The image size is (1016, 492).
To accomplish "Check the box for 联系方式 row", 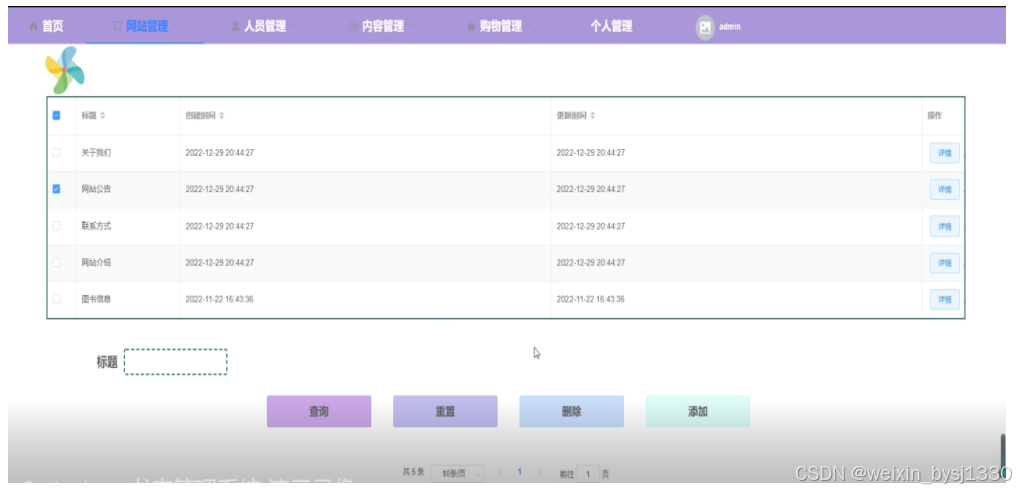I will pos(56,226).
